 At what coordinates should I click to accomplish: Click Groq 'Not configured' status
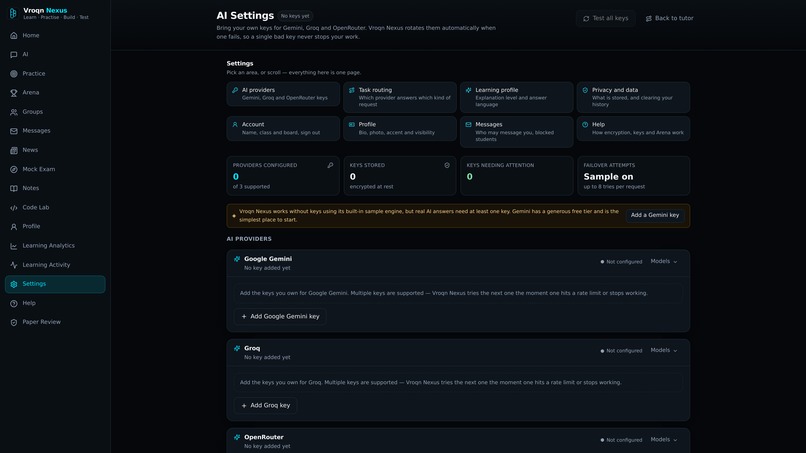coord(621,351)
